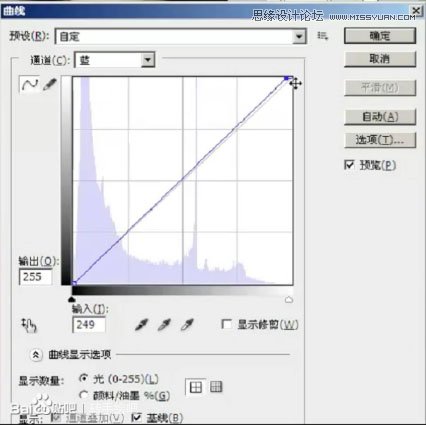Choose the detailed ten-percent grid icon
Viewport: 426px width, 425px height.
click(216, 387)
